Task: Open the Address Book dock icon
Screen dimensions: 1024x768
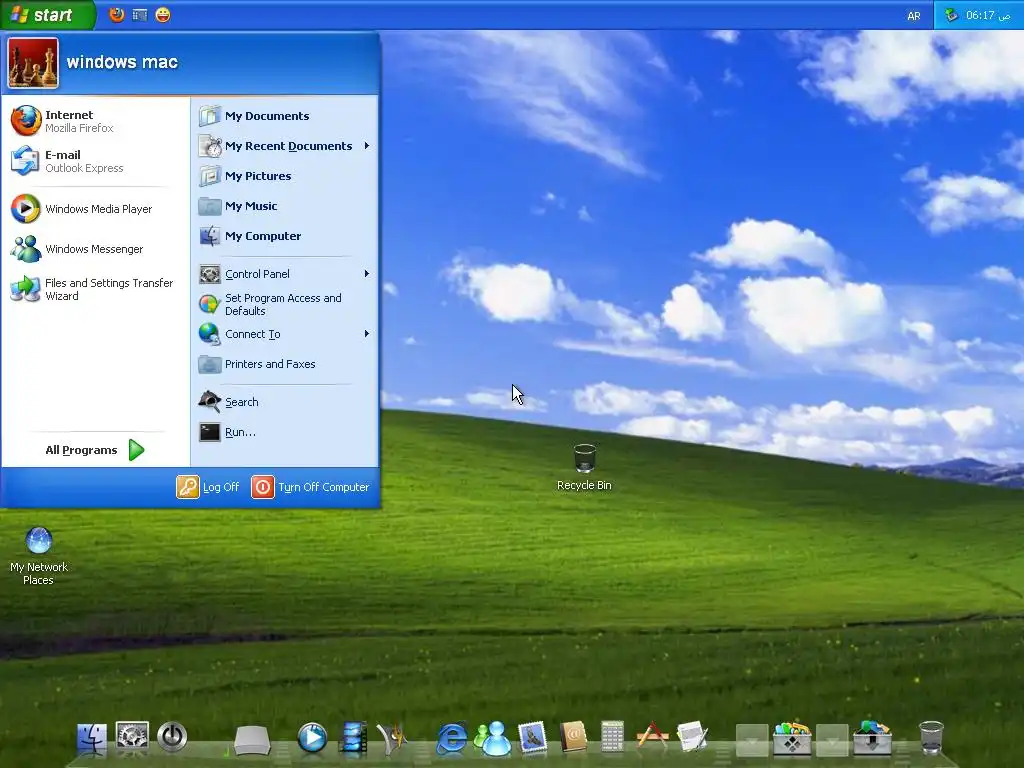Action: pos(573,738)
